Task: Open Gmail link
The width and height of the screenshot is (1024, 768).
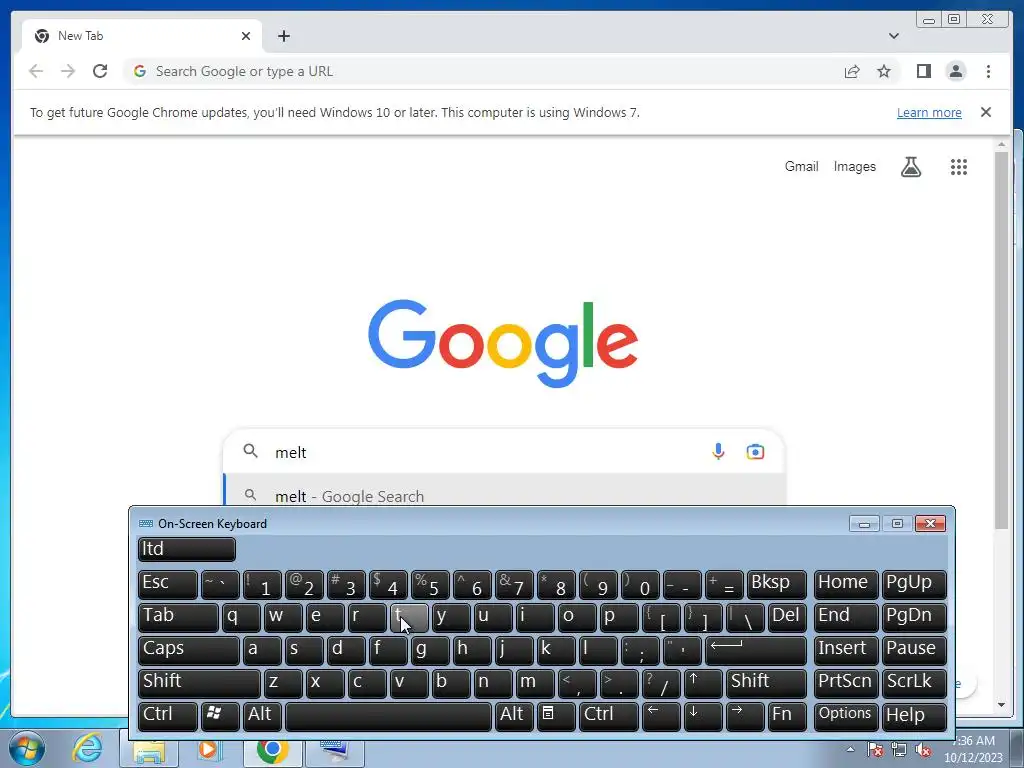Action: pos(801,167)
